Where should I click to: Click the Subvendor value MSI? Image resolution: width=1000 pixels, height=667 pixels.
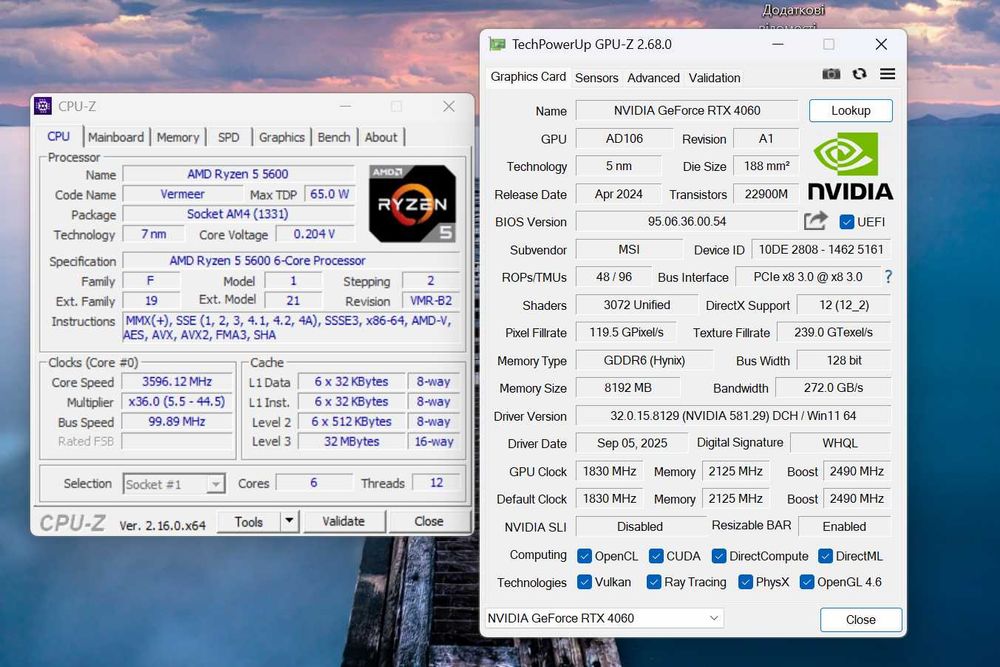[629, 249]
